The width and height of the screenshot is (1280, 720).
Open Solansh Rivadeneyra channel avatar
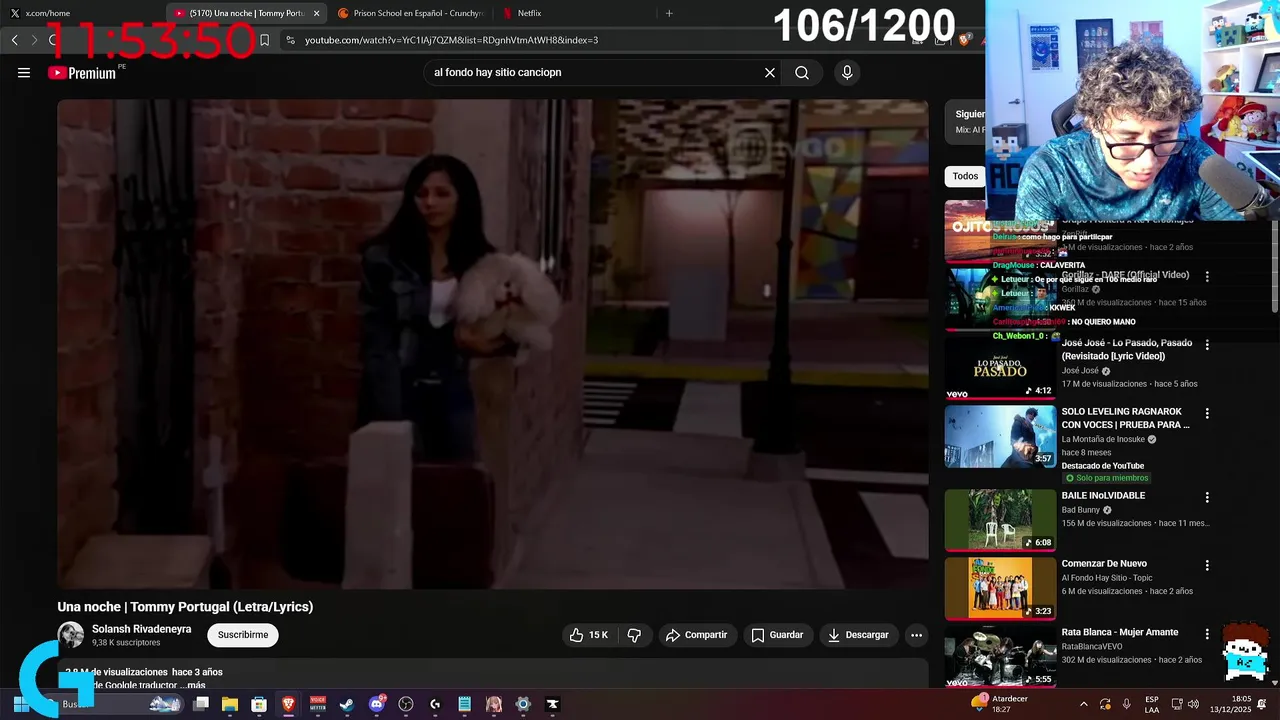point(71,635)
